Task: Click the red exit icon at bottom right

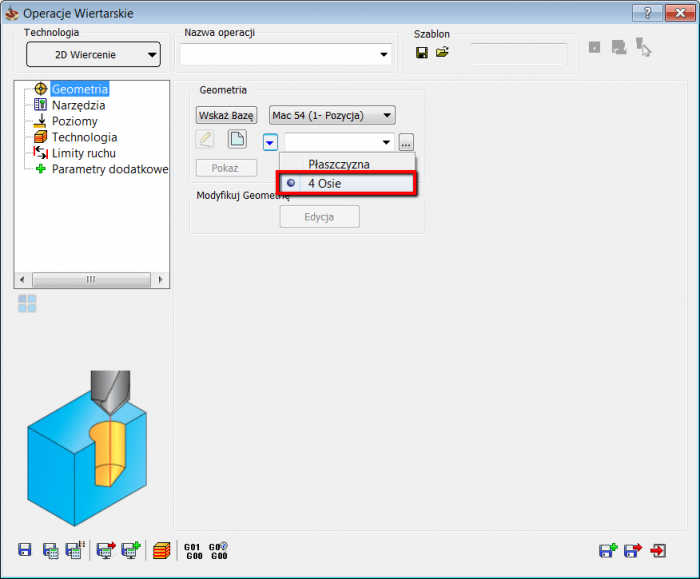Action: [x=658, y=549]
